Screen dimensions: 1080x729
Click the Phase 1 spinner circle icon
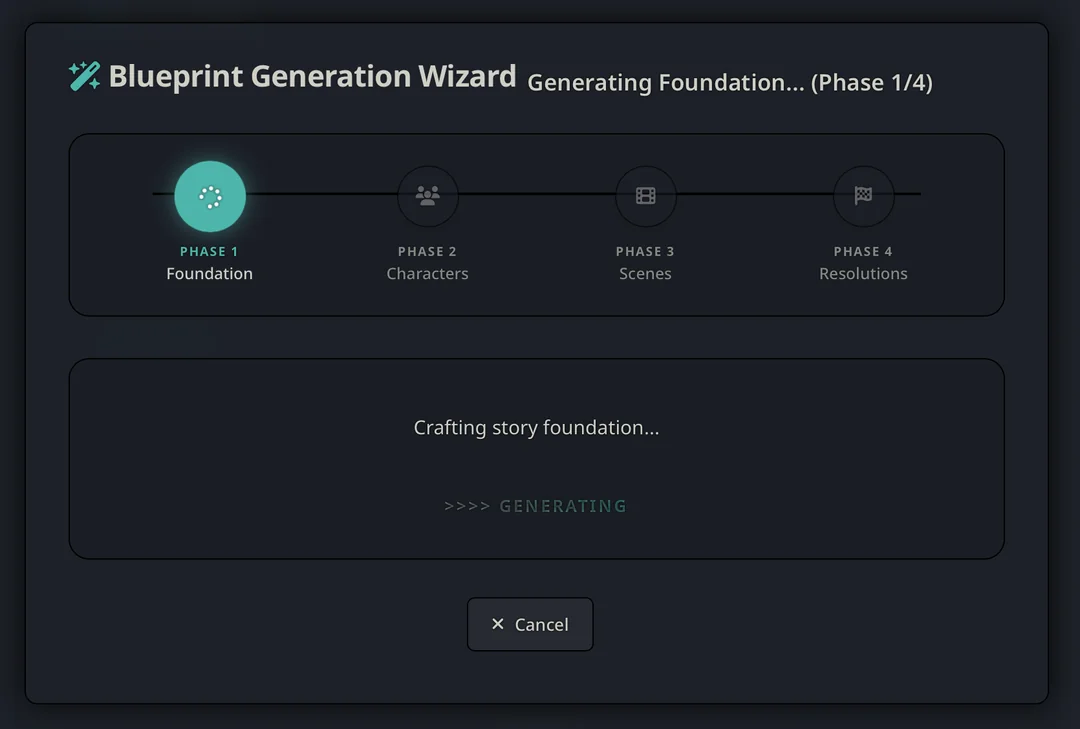coord(210,196)
